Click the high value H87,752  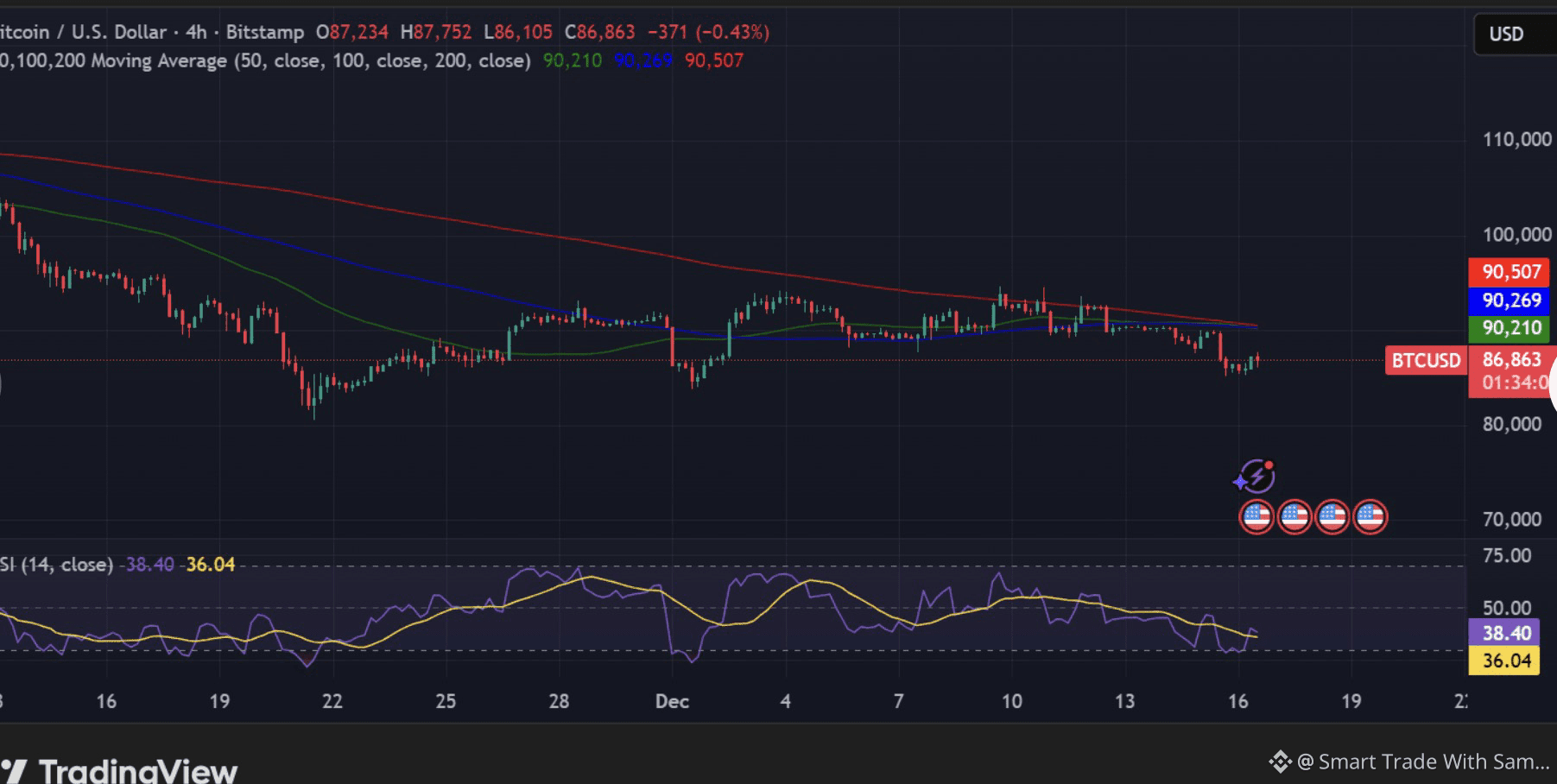pyautogui.click(x=436, y=32)
